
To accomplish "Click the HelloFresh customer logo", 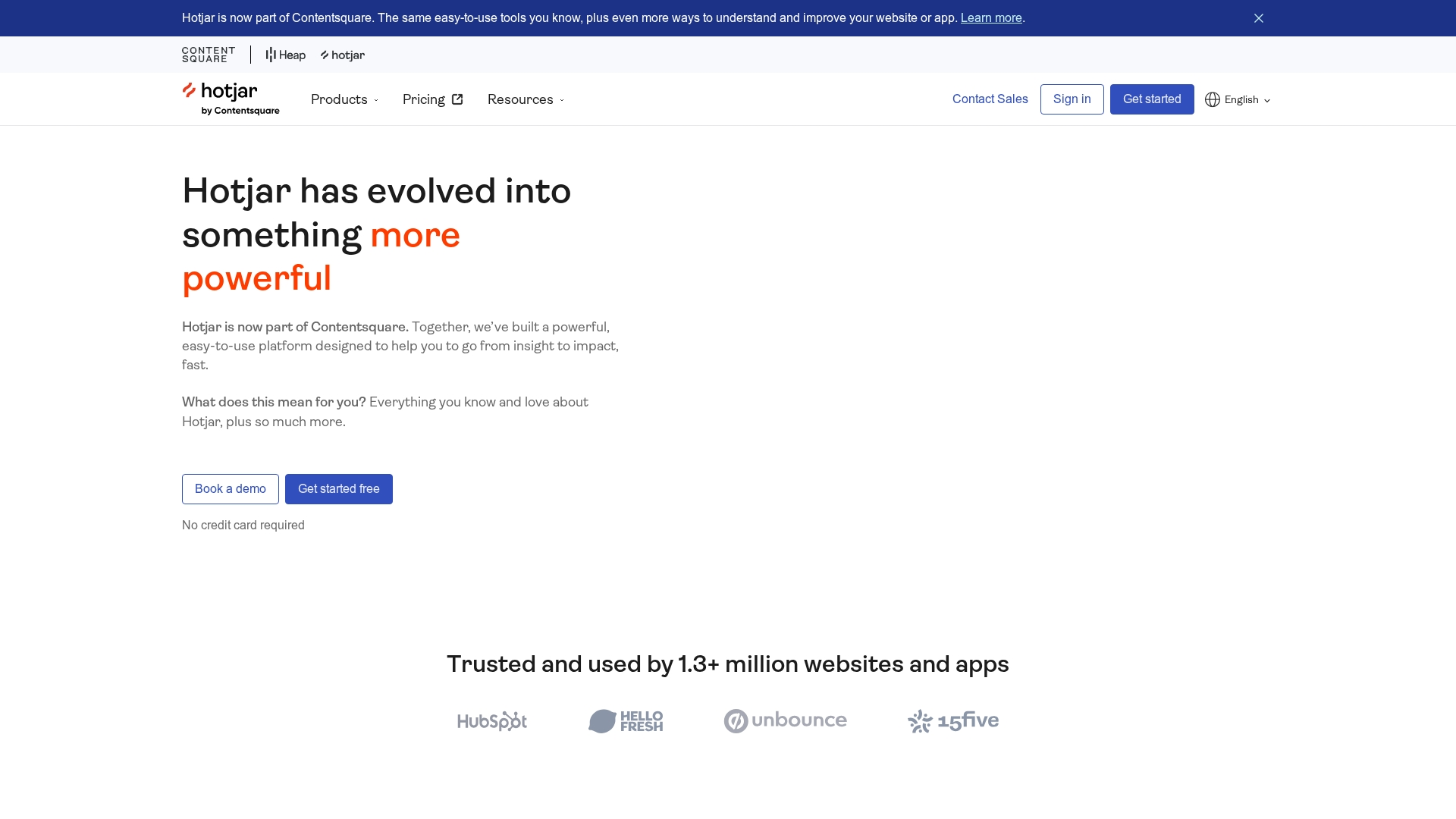I will pyautogui.click(x=626, y=721).
